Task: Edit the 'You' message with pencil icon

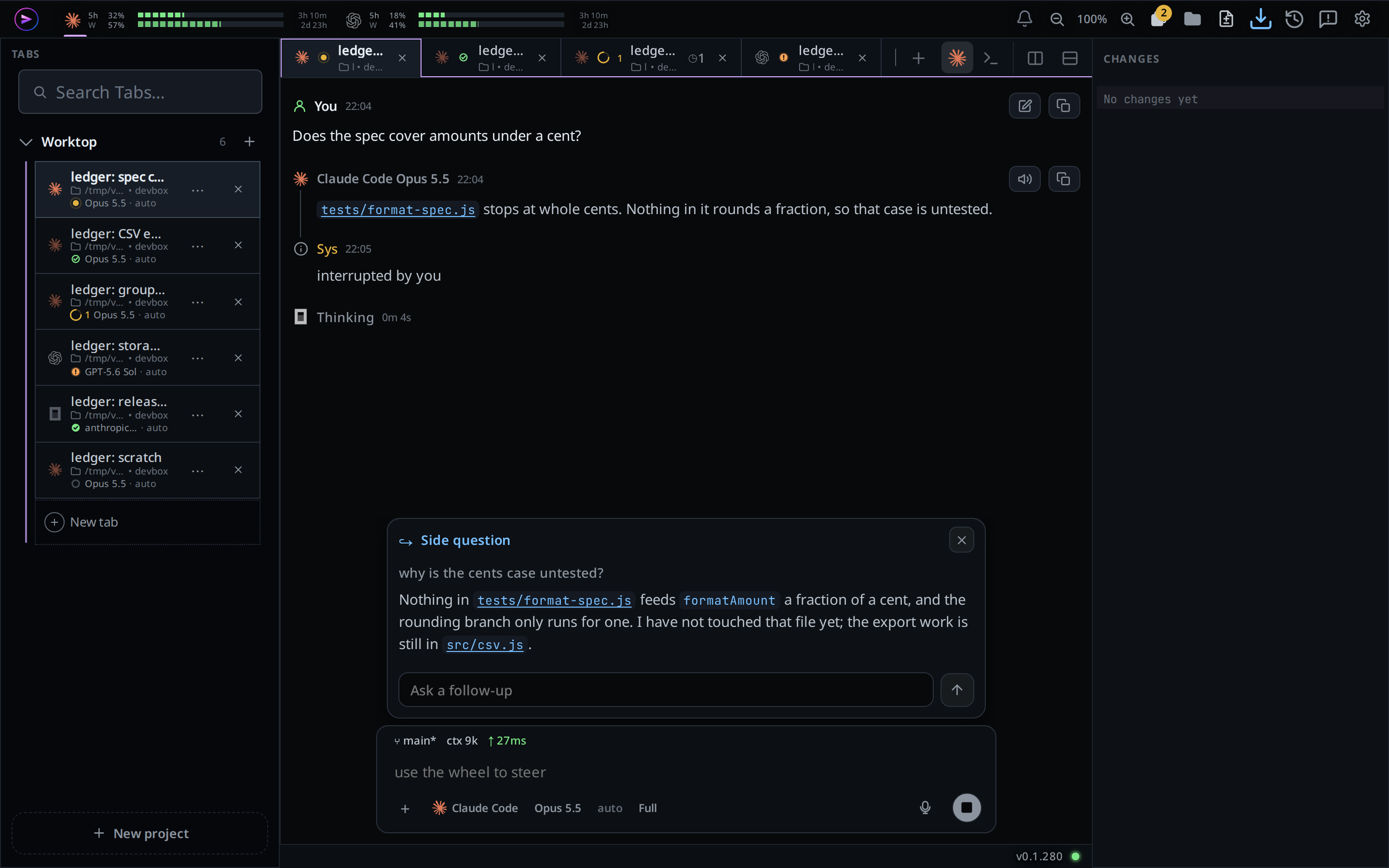Action: (1024, 106)
